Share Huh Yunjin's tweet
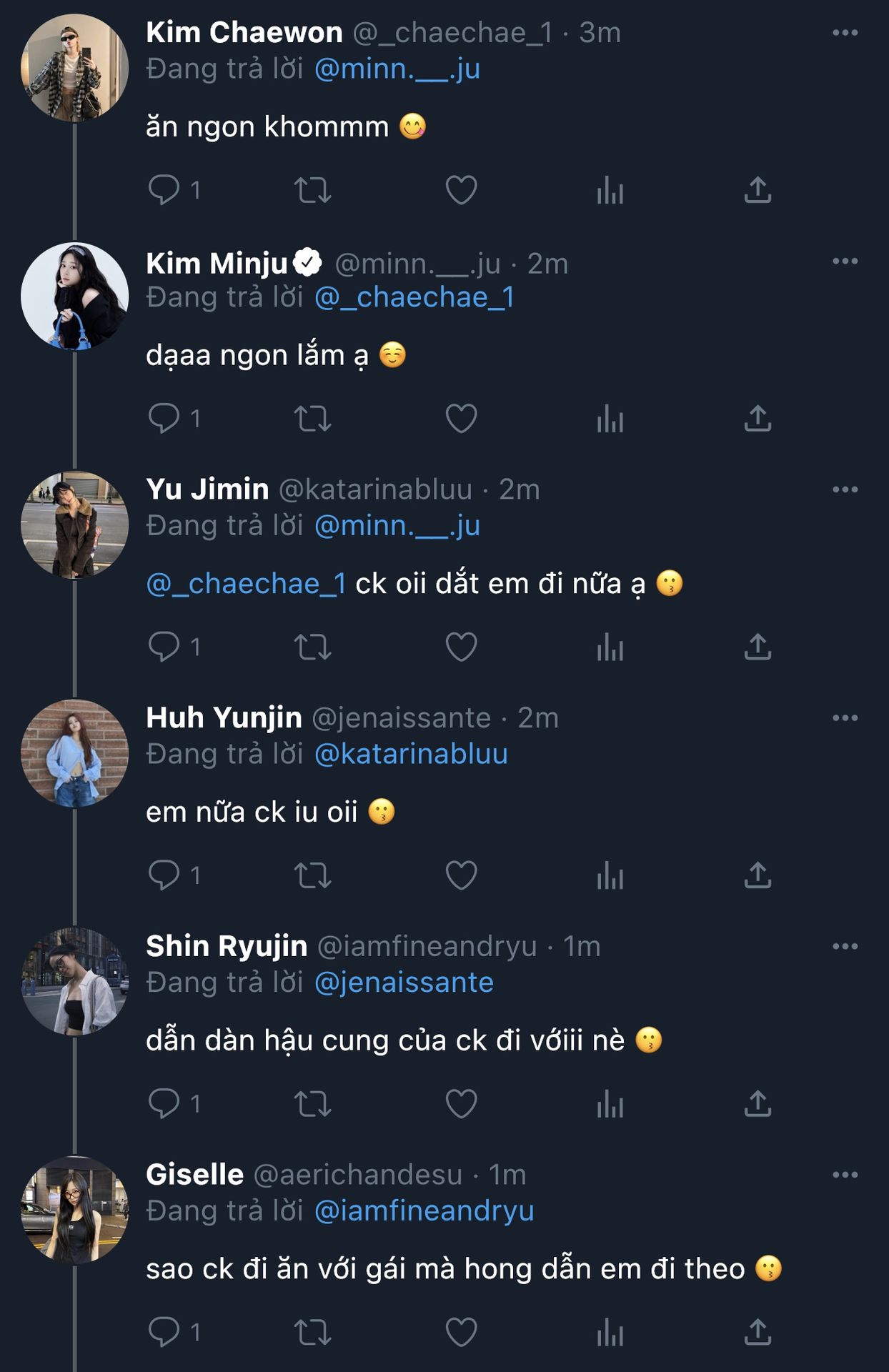This screenshot has height=1372, width=889. point(758,875)
